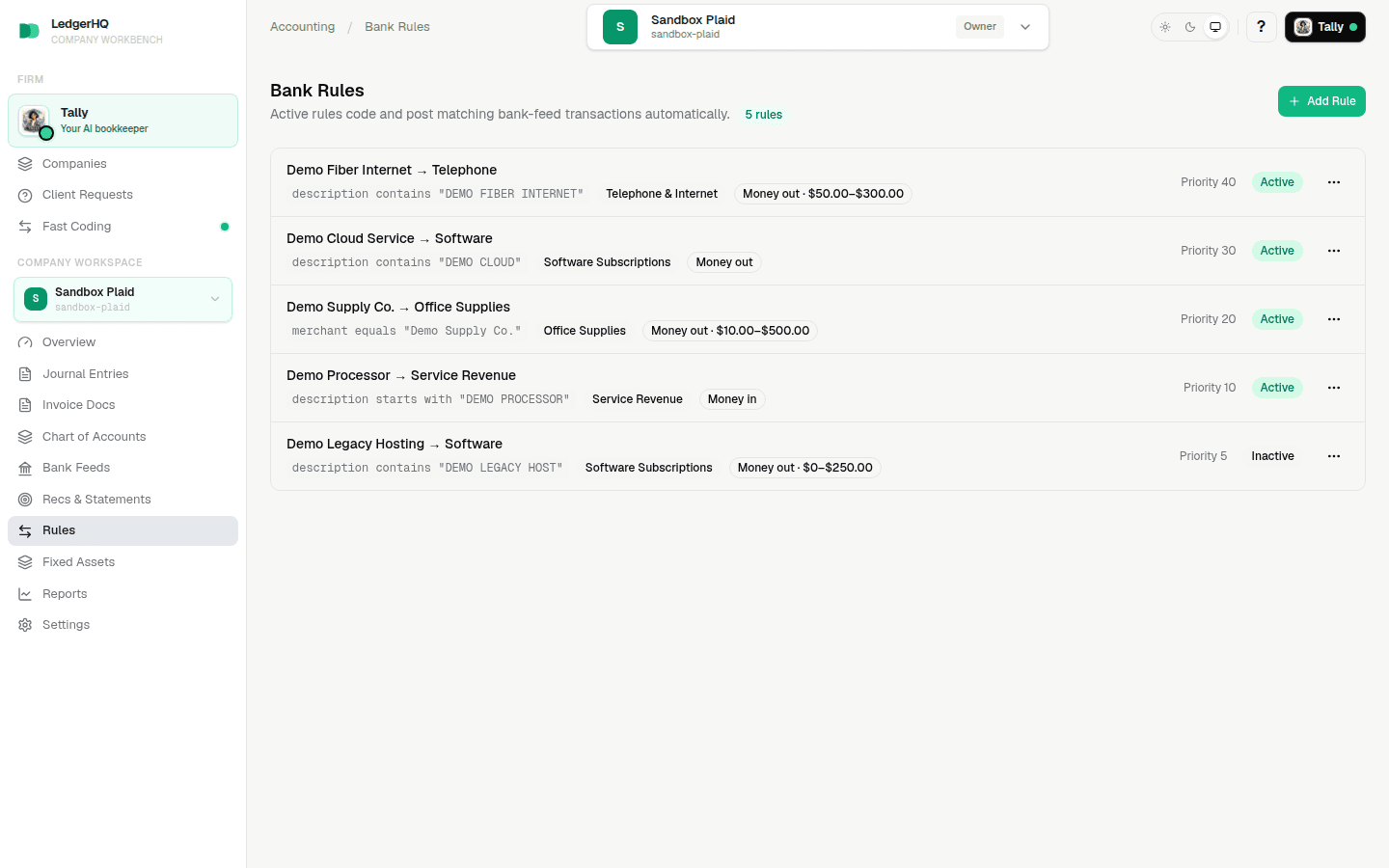The height and width of the screenshot is (868, 1389).
Task: Click the green S avatar in header
Action: coord(620,27)
